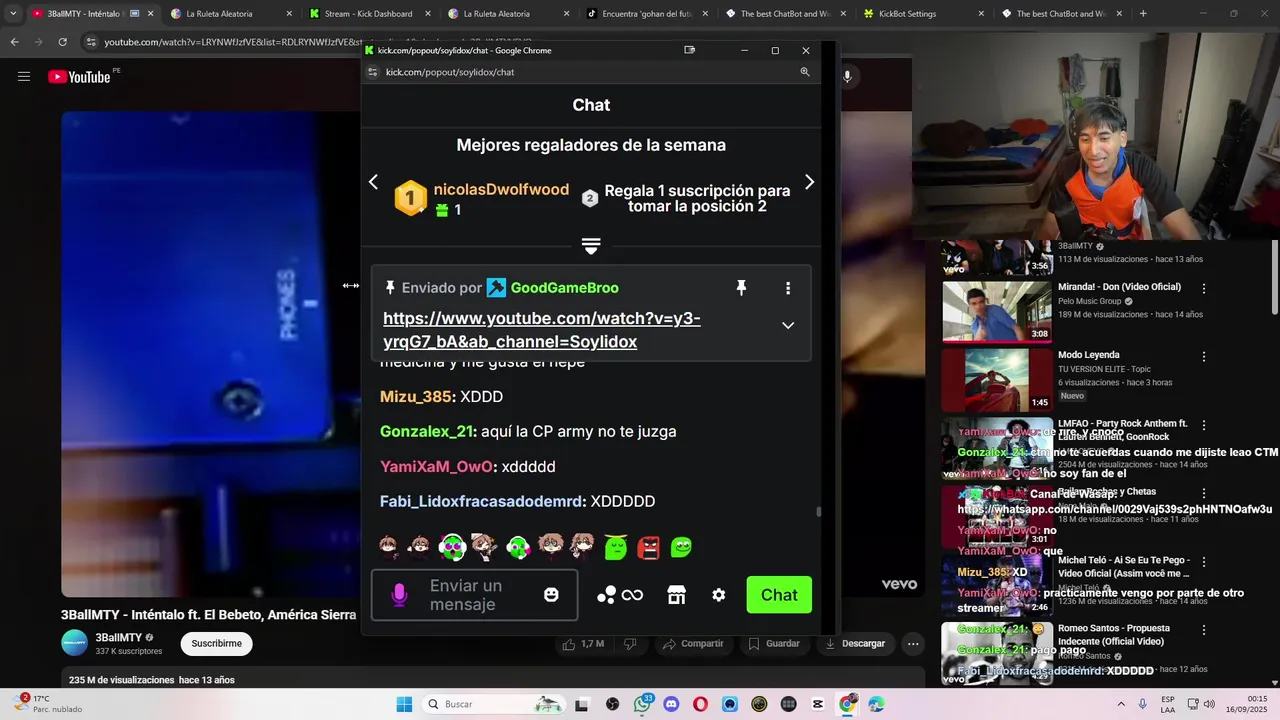
Task: Click GoodGameBroo username in pinned message
Action: coord(565,288)
